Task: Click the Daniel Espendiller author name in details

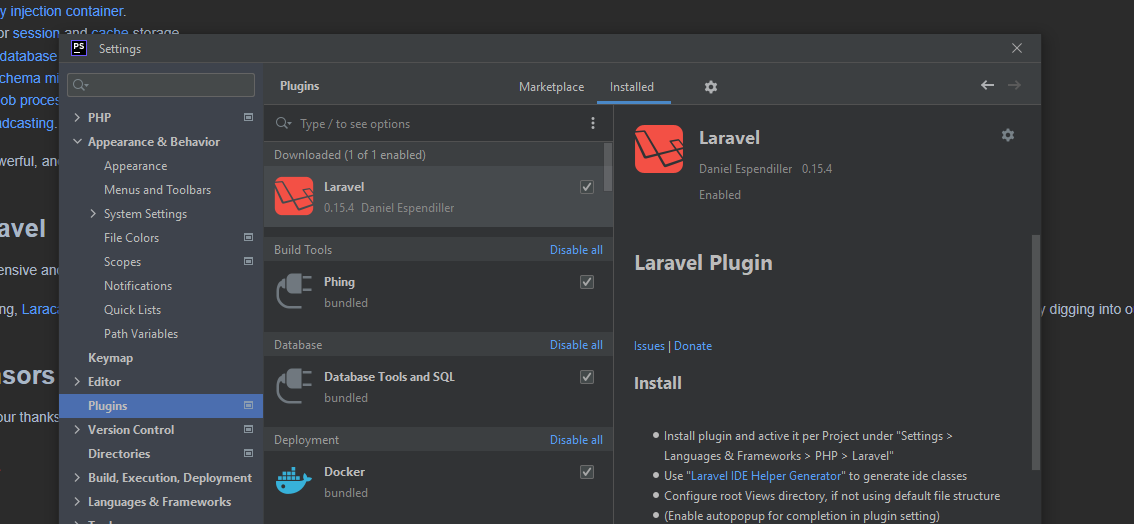Action: (x=746, y=168)
